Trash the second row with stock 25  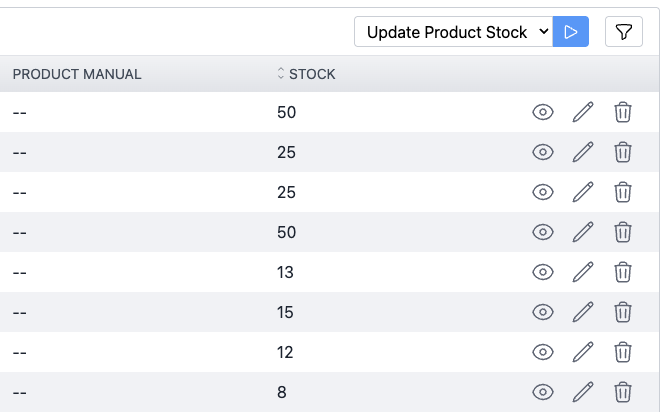pos(623,192)
